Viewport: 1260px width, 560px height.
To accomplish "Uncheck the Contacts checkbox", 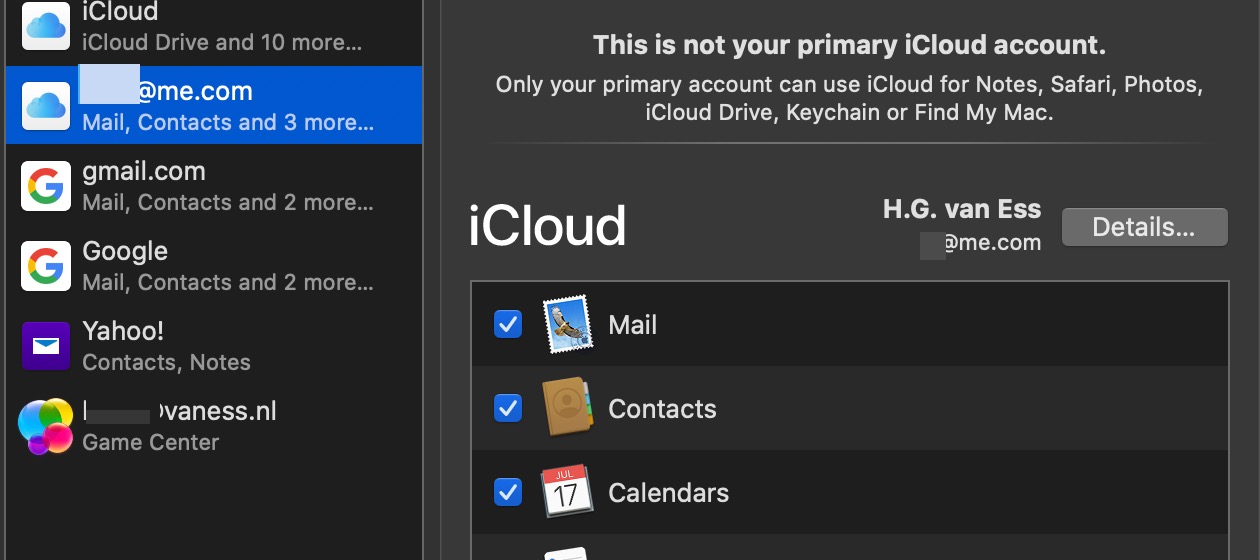I will point(508,408).
